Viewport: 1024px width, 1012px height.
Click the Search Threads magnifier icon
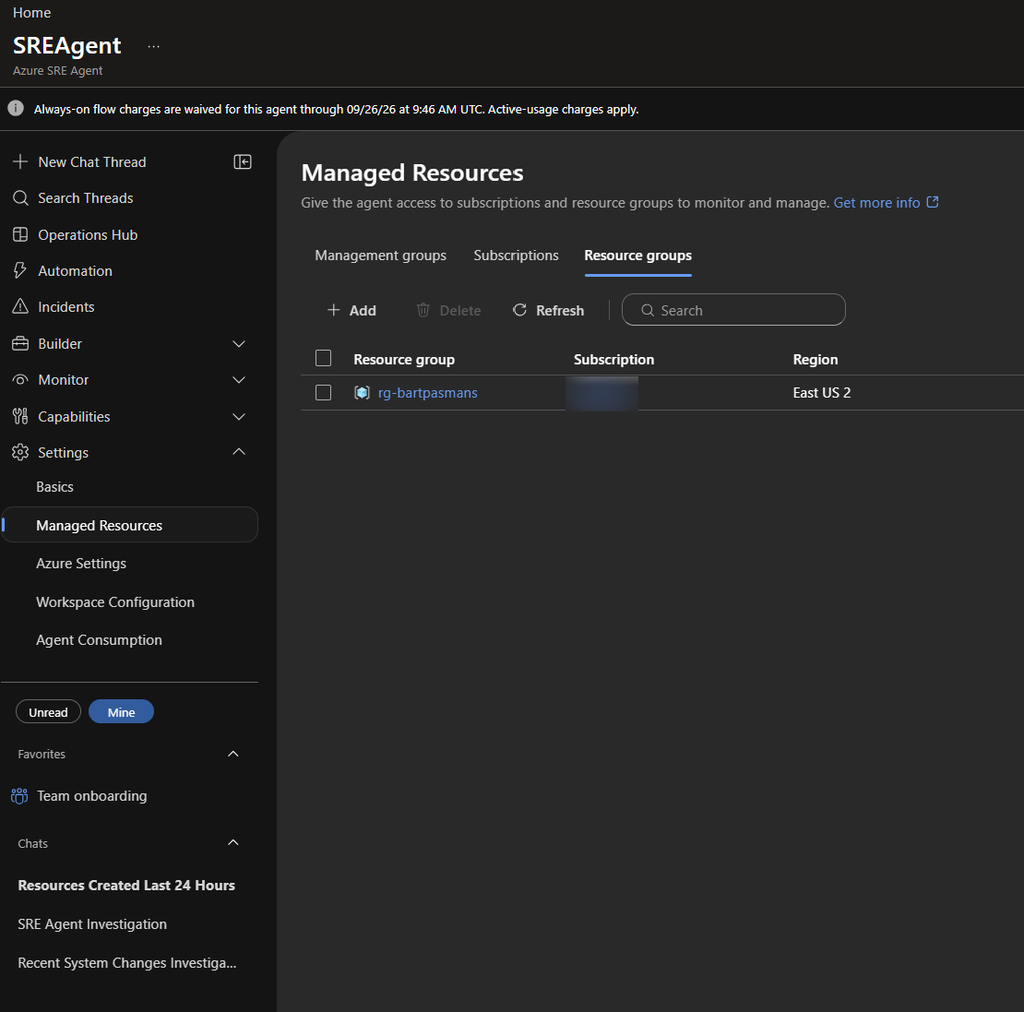(20, 198)
